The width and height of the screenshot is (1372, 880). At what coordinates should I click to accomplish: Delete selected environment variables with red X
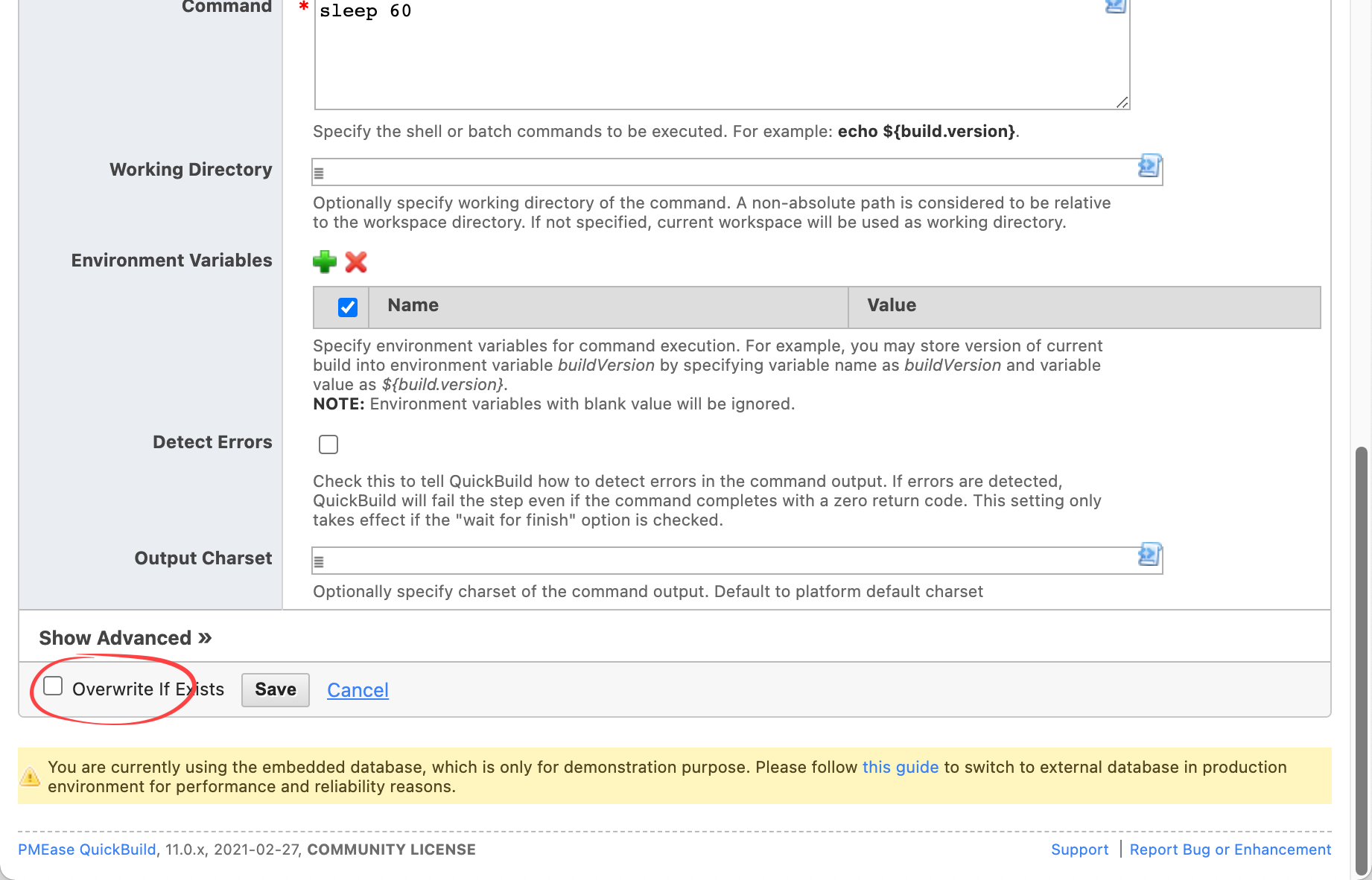point(356,262)
